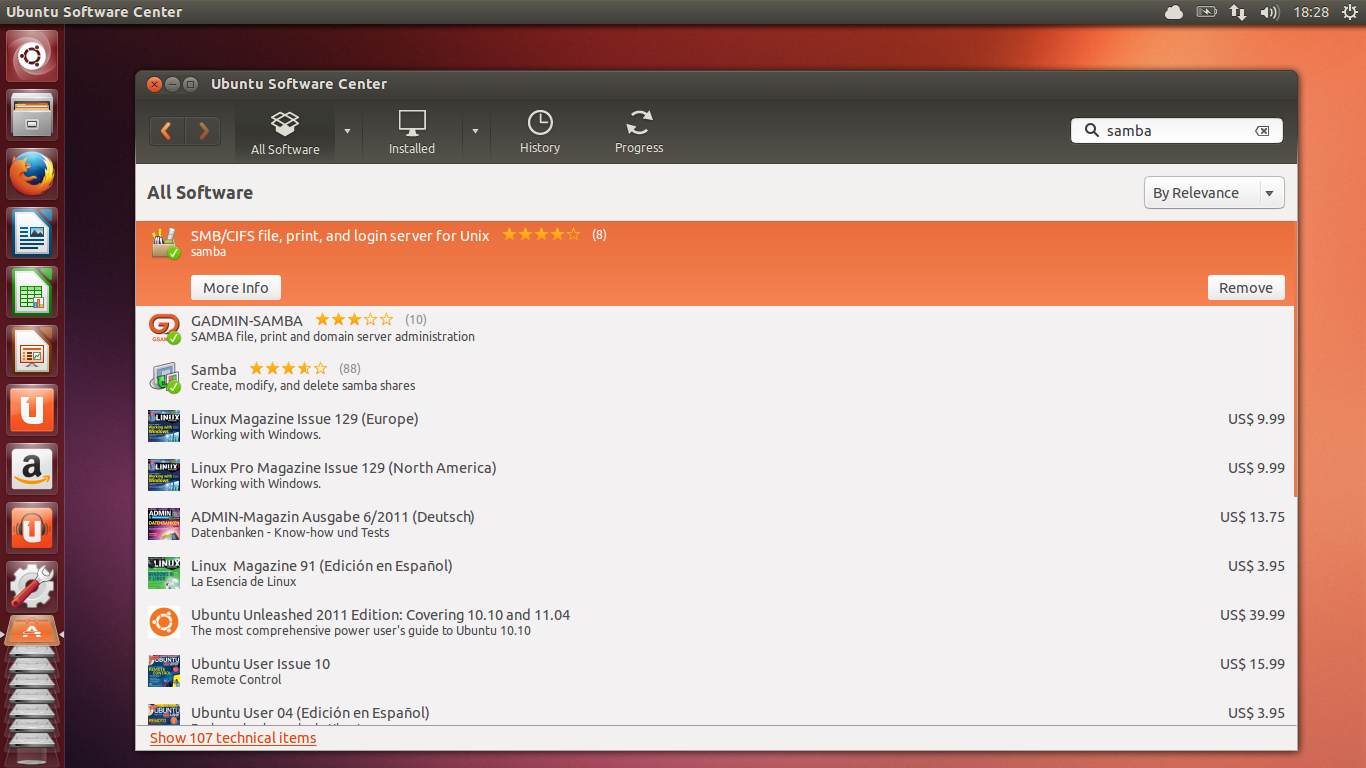Open the Ubuntu Dash home launcher
Screen dimensions: 1366x768
(x=32, y=56)
